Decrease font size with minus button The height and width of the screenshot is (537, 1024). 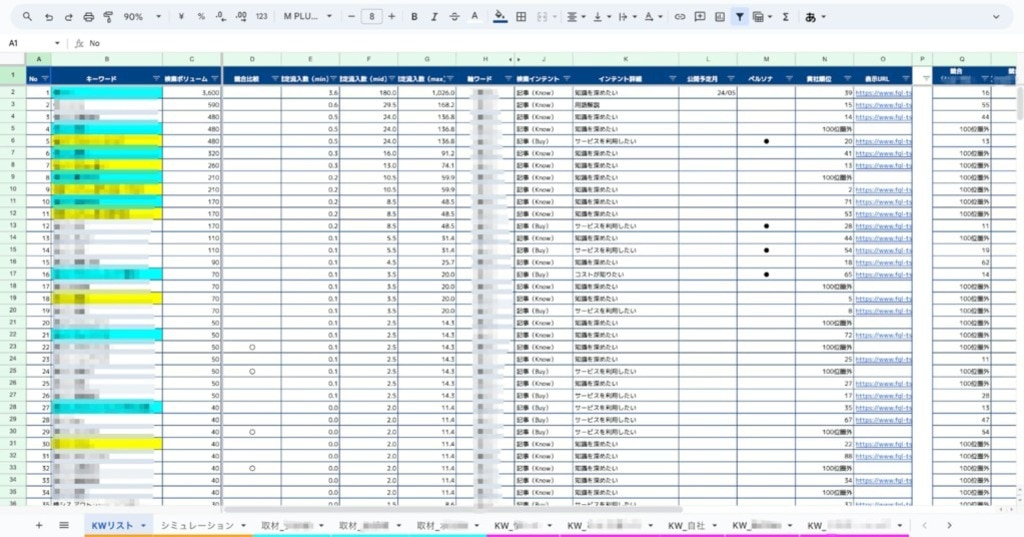tap(351, 17)
